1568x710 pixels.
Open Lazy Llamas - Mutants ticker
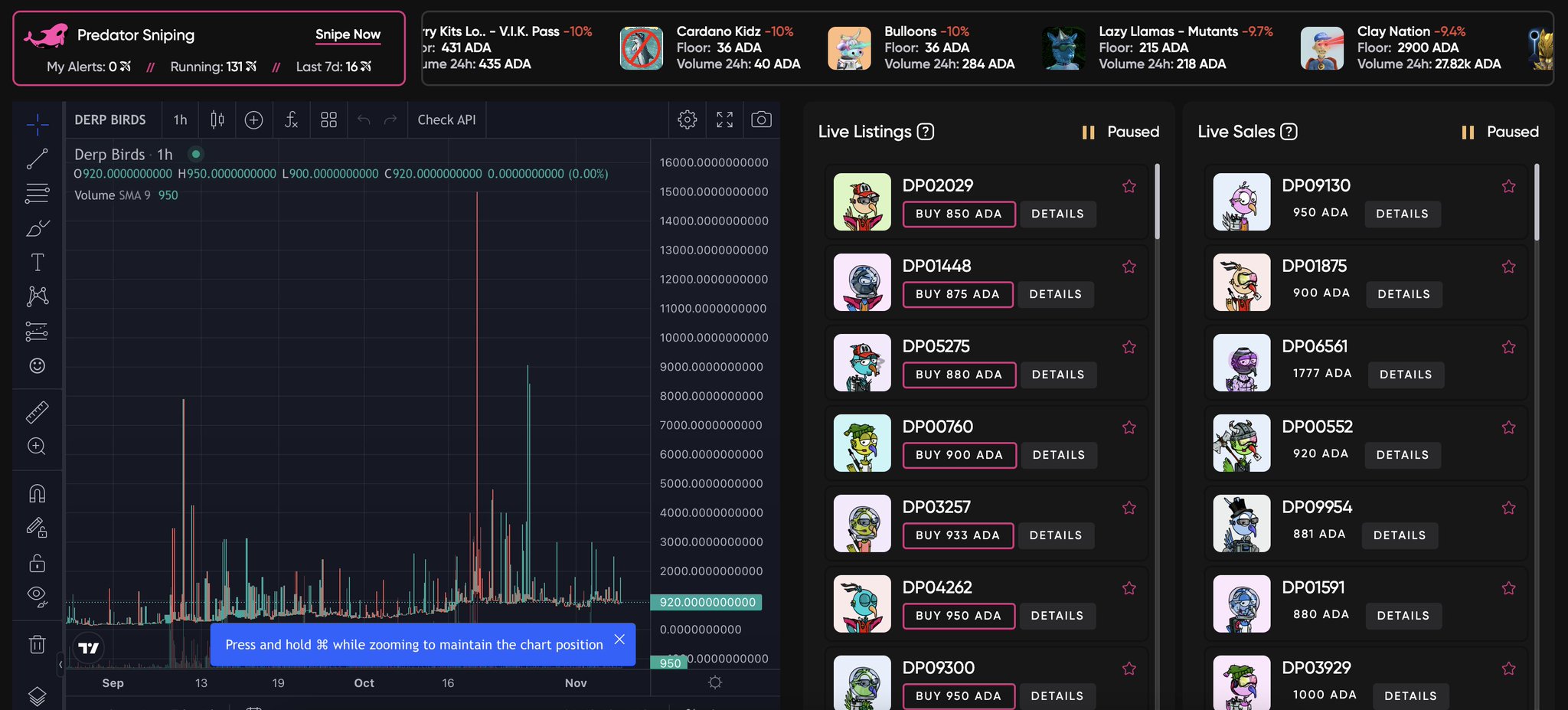click(1158, 47)
